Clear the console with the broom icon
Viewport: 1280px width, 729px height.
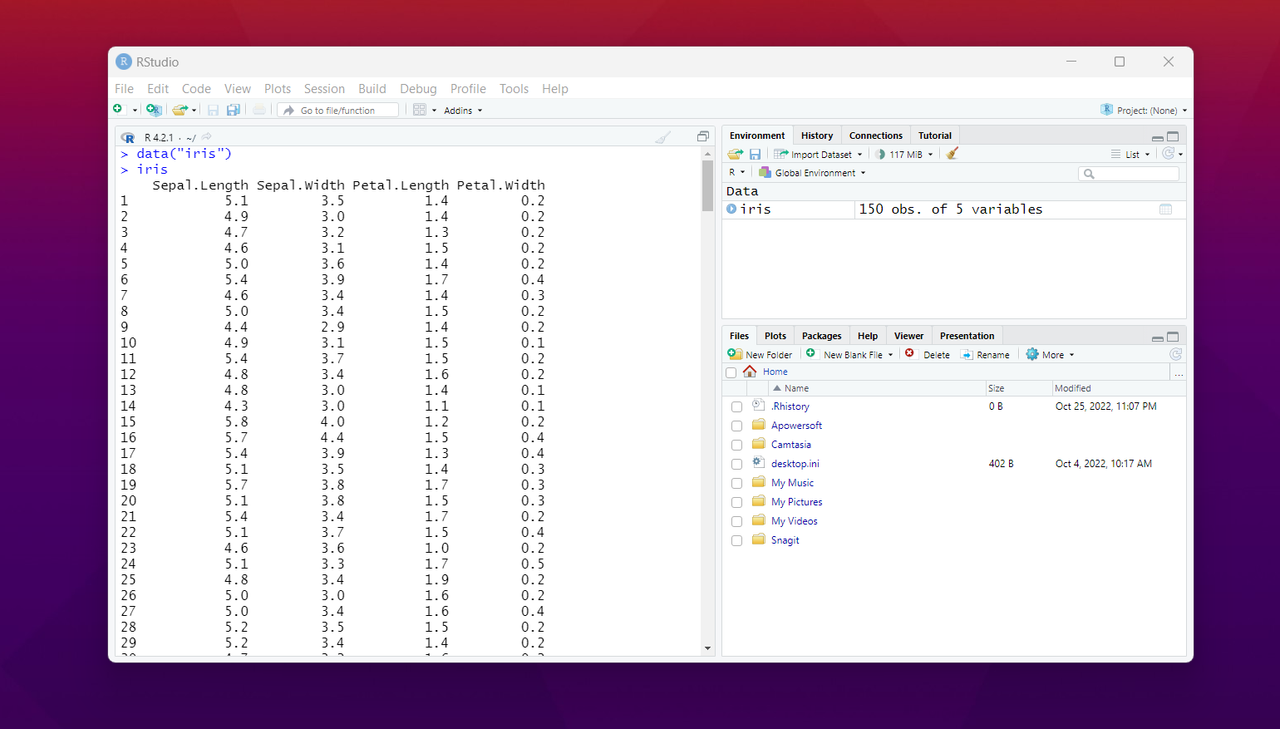point(663,137)
